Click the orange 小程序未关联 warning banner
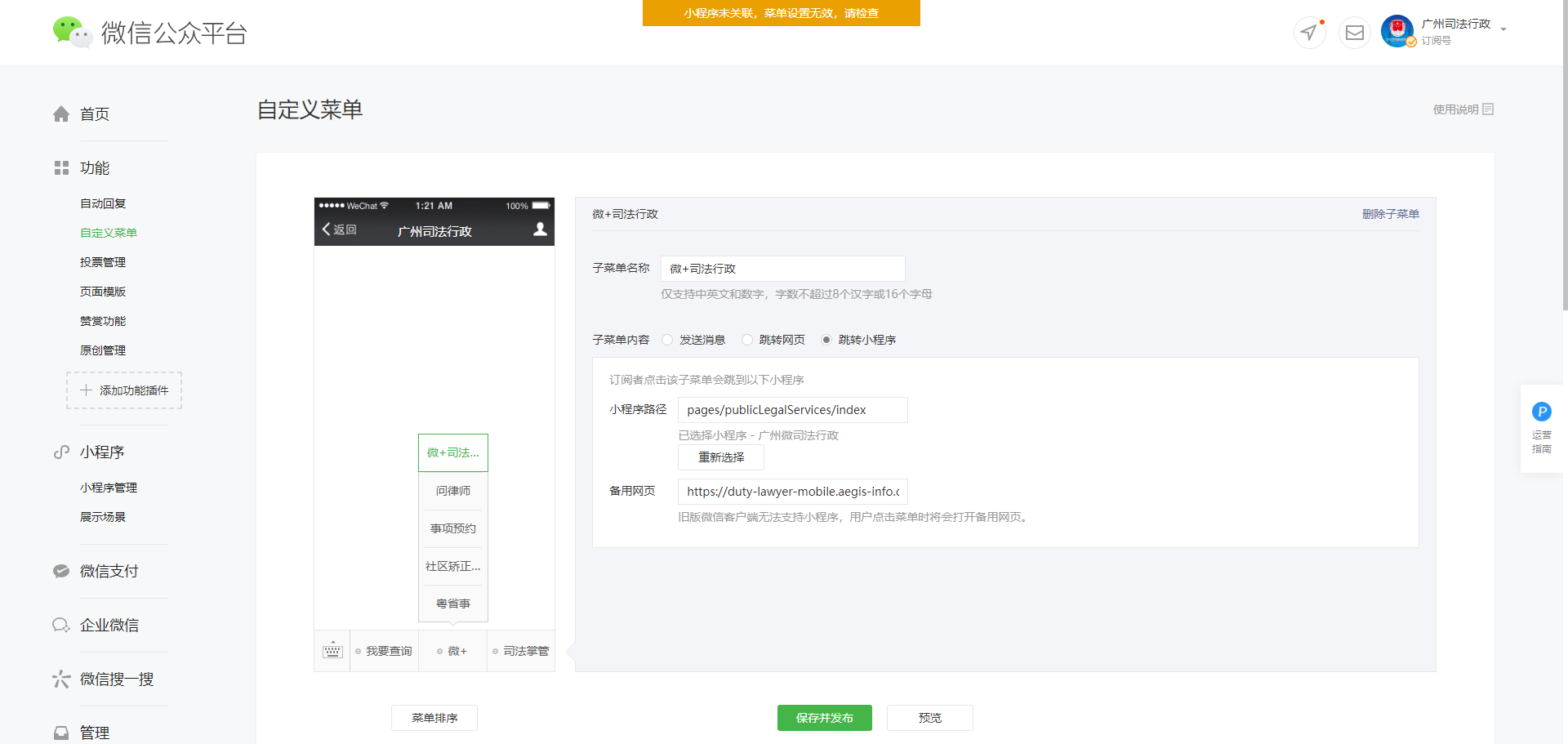Viewport: 1568px width, 744px height. tap(782, 13)
